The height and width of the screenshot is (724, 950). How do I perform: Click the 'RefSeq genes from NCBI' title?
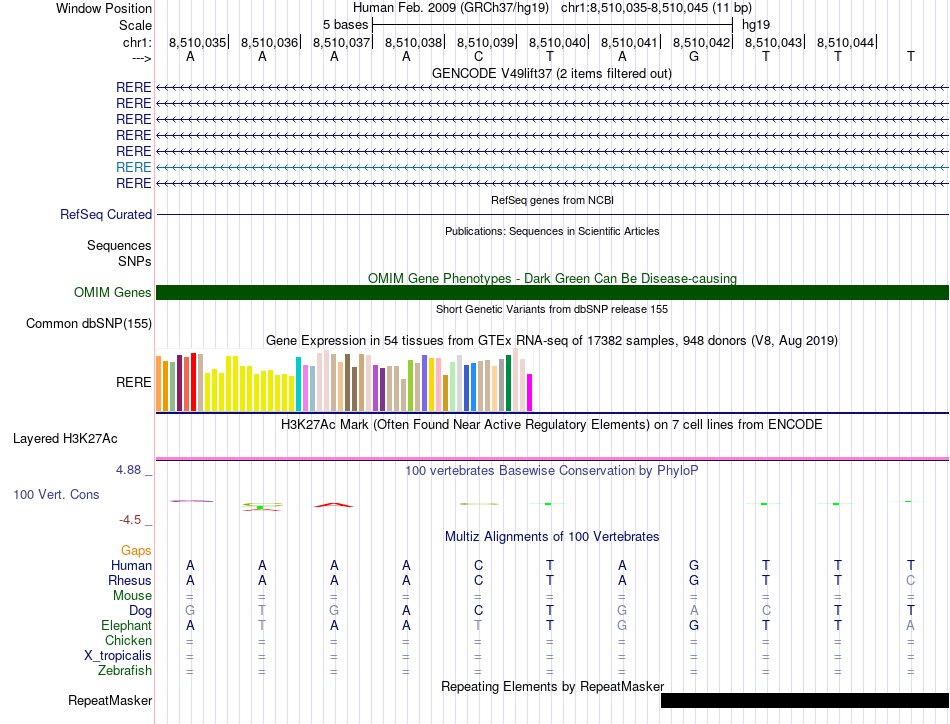coord(552,200)
